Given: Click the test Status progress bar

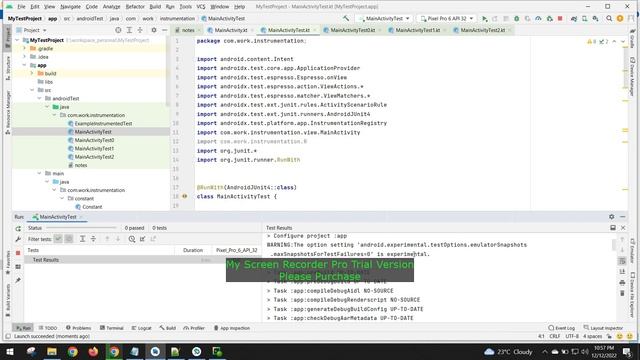Looking at the screenshot, I should click(x=81, y=228).
